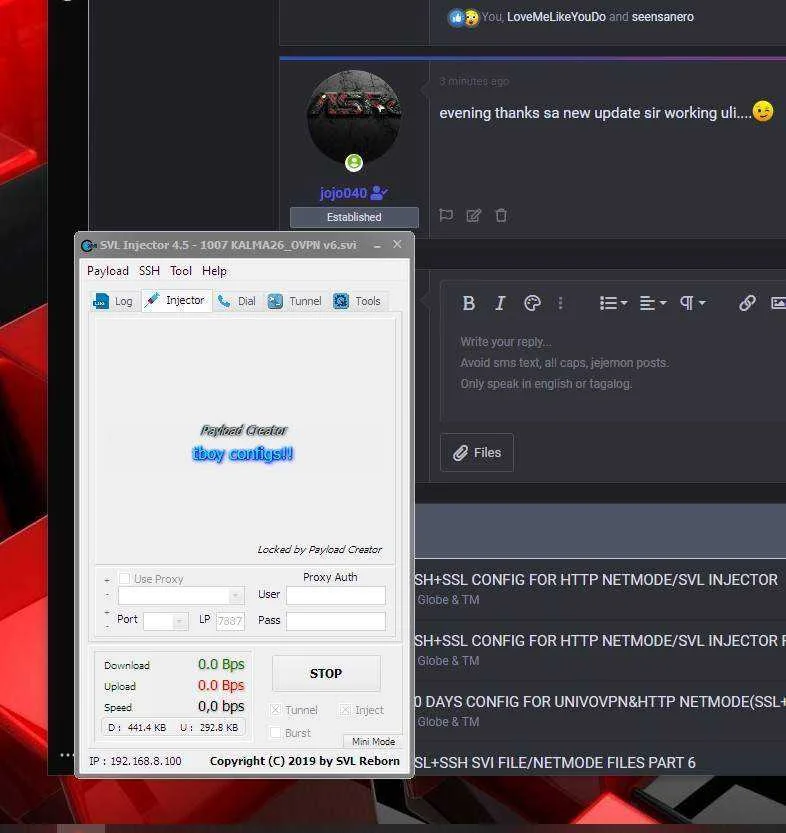This screenshot has width=786, height=833.
Task: Open the text color palette in editor
Action: point(532,303)
